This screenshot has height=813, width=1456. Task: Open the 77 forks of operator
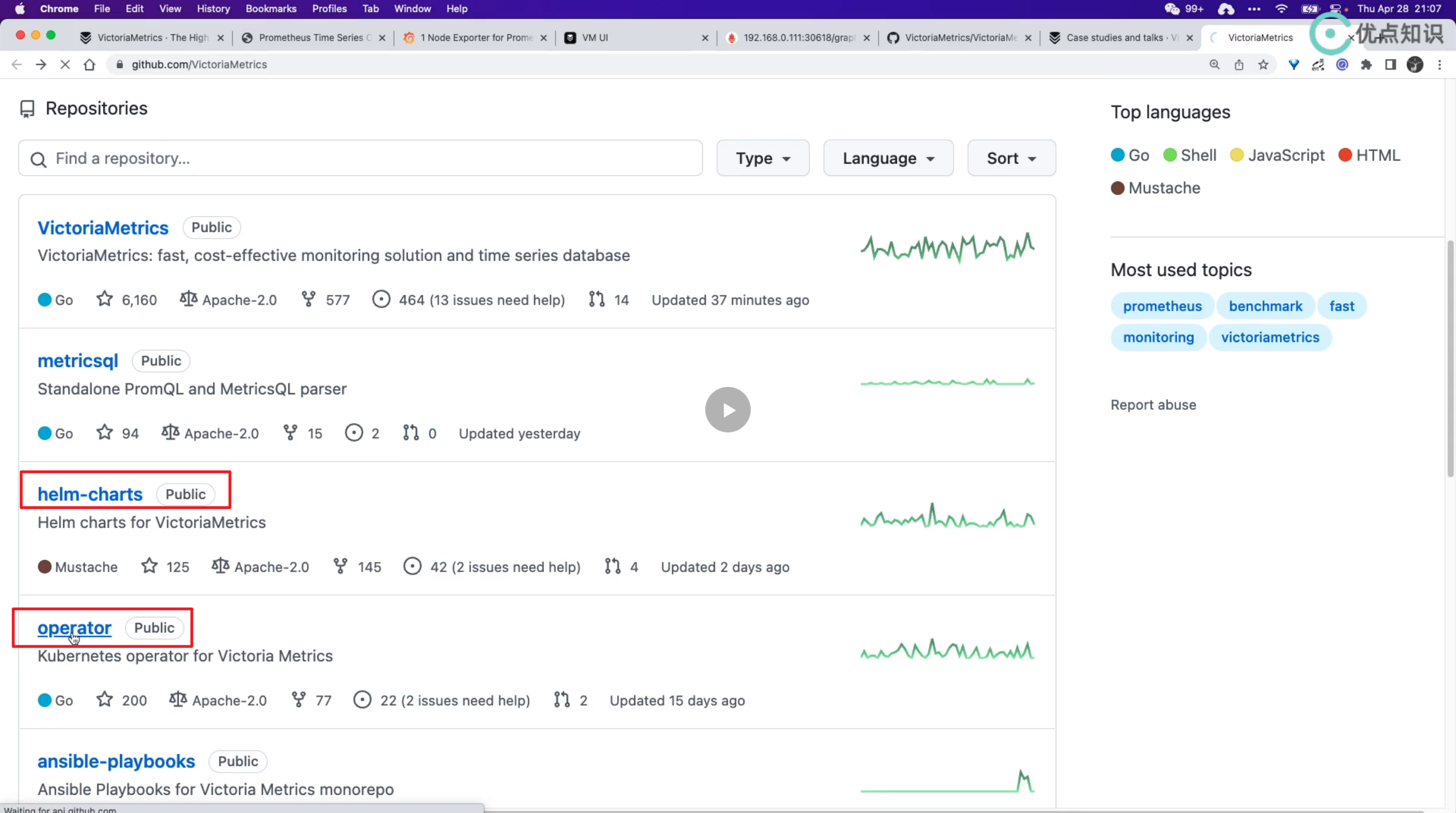click(x=311, y=700)
